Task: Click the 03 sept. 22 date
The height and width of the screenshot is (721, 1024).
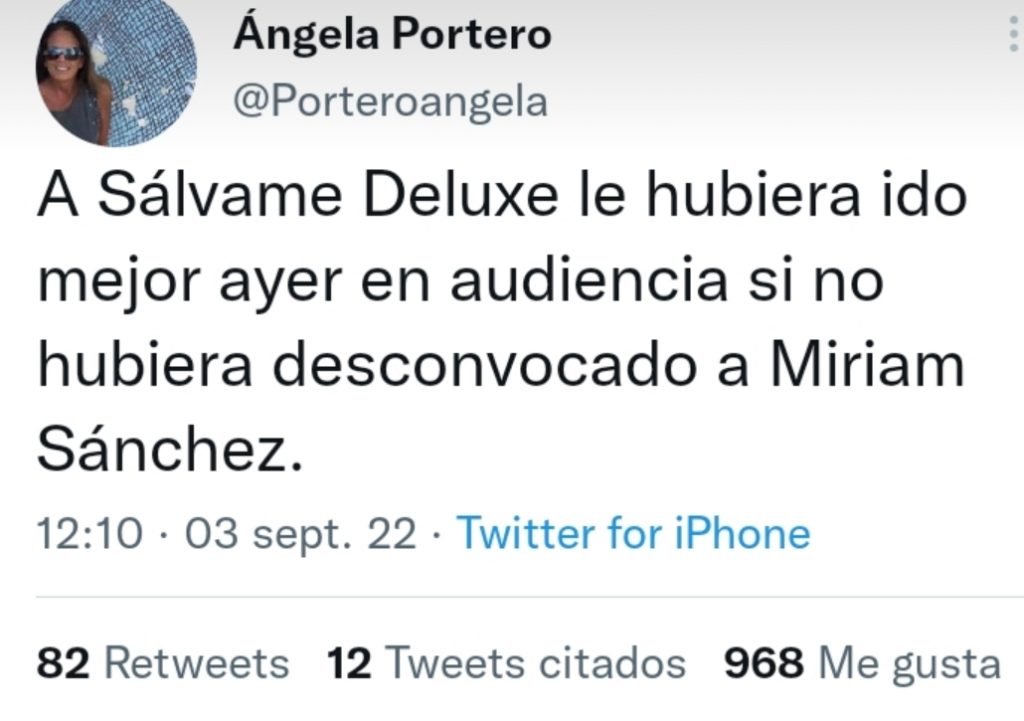Action: coord(300,534)
